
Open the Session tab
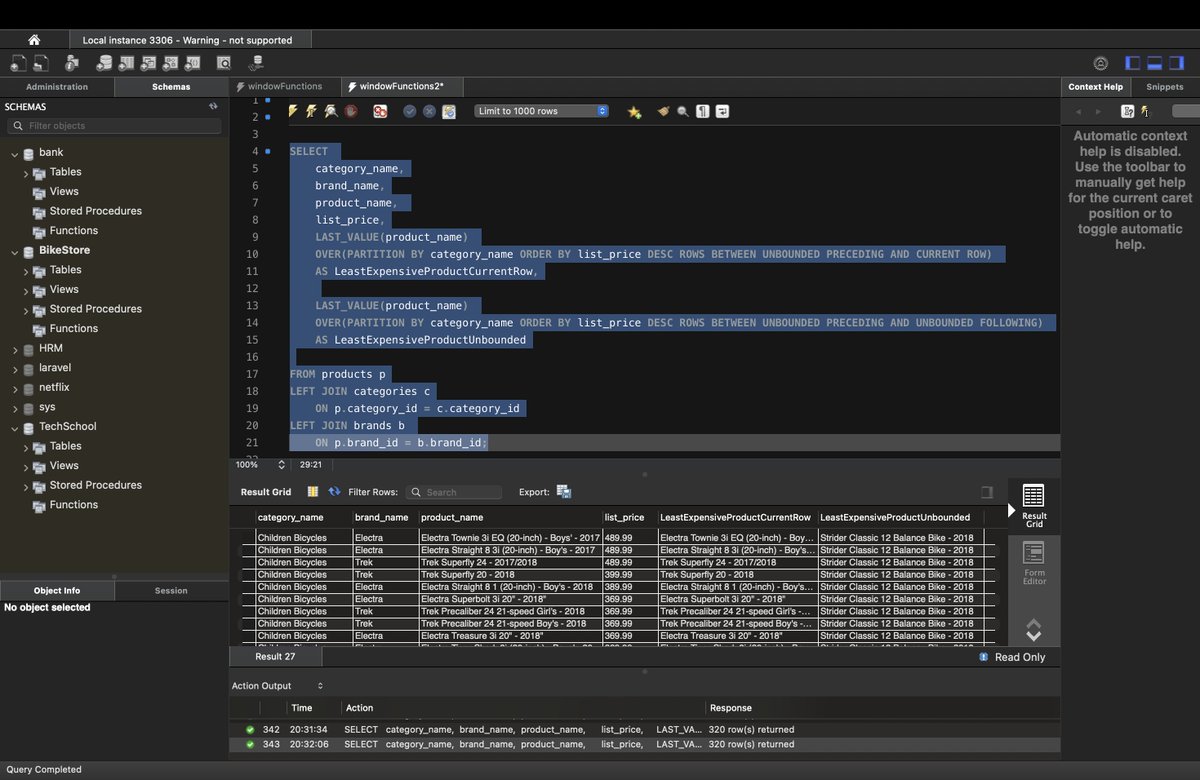[x=171, y=590]
